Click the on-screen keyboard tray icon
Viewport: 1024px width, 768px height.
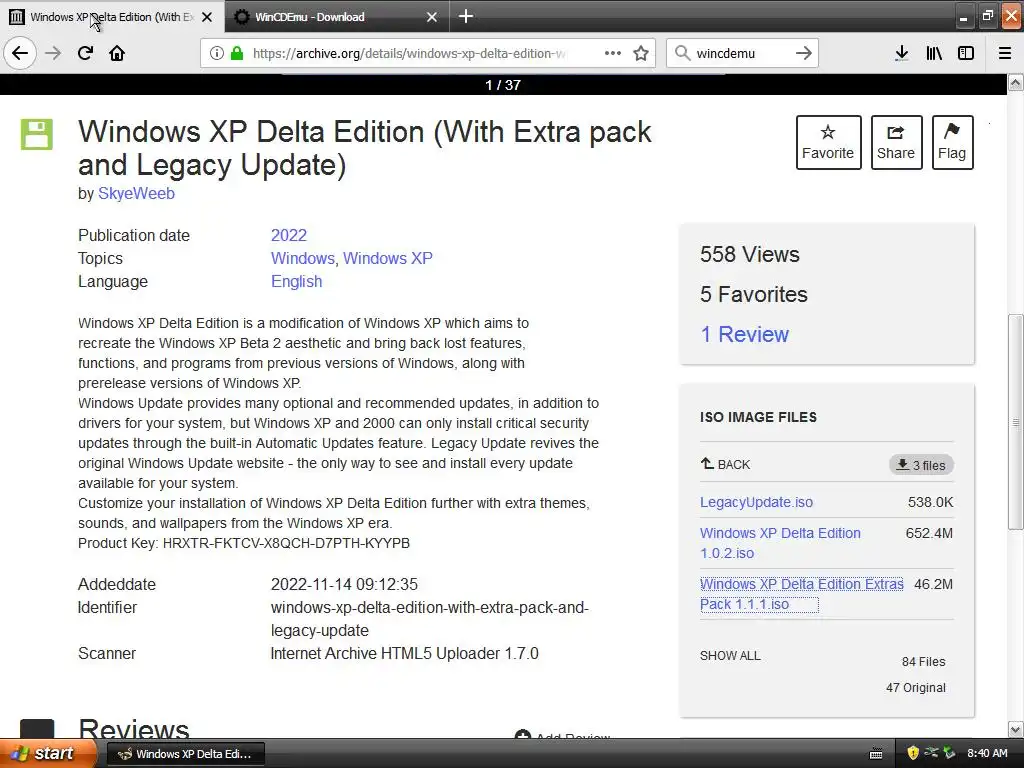tap(876, 754)
